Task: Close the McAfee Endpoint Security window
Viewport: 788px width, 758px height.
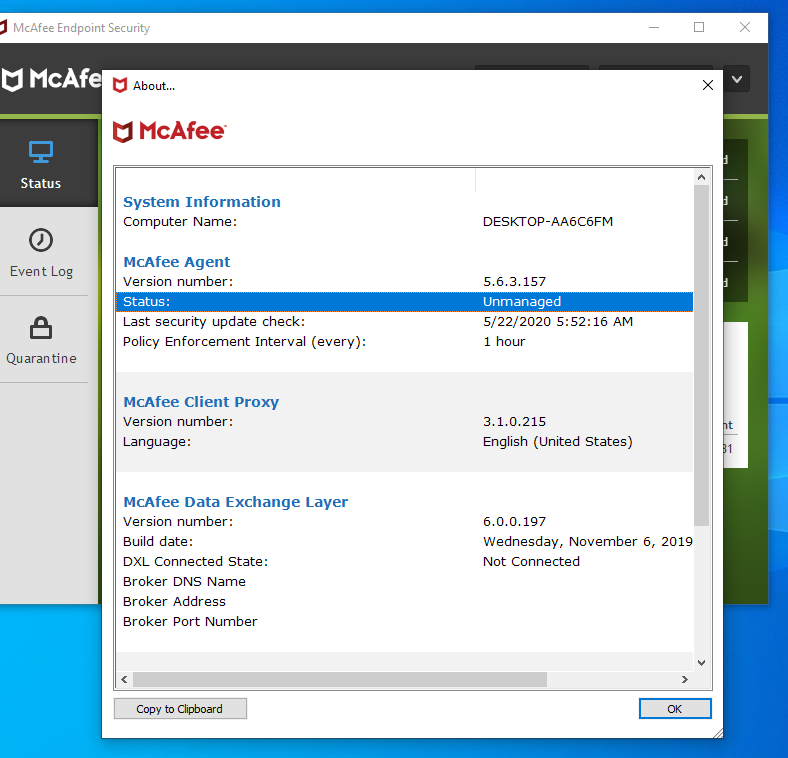Action: 745,28
